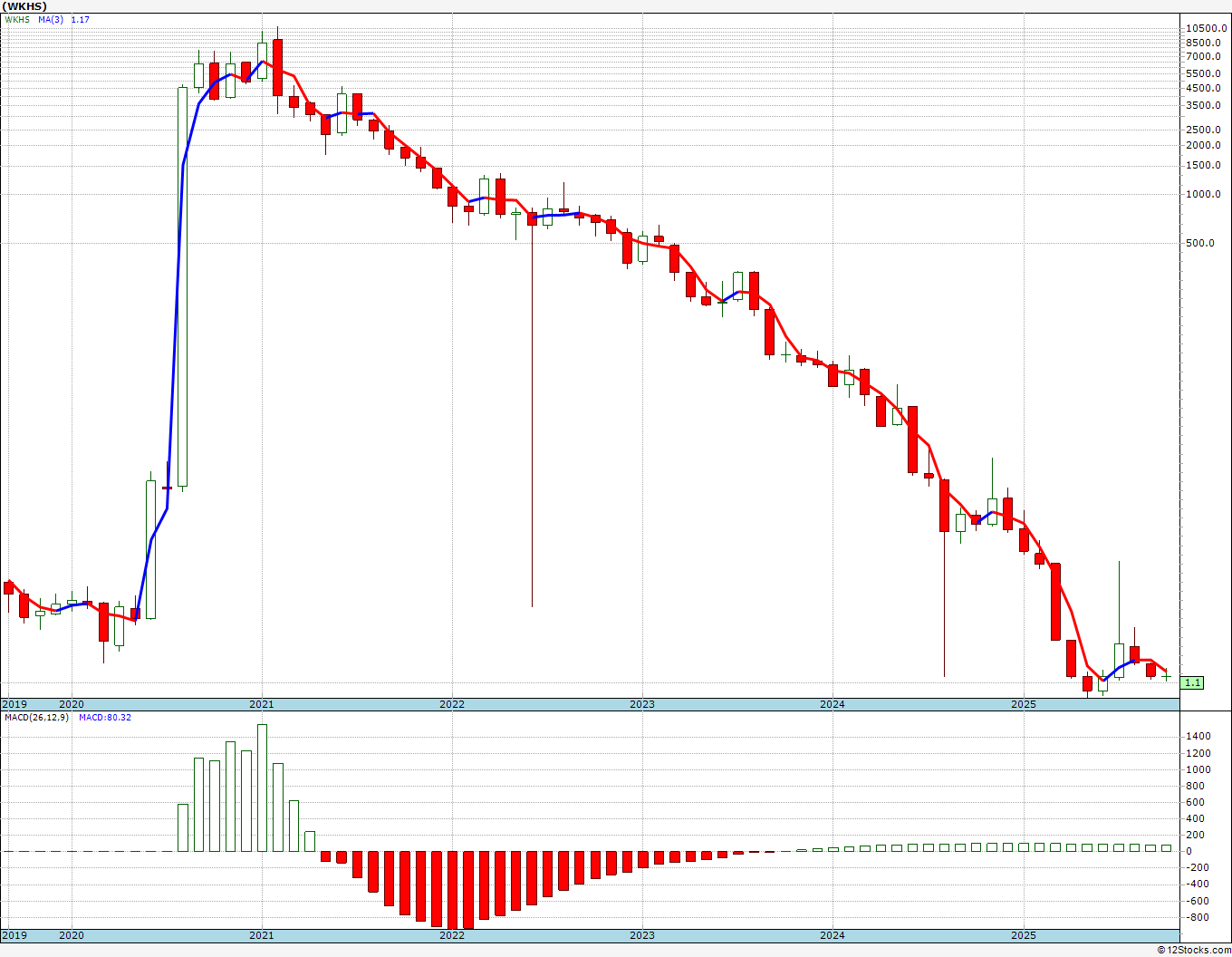1232x957 pixels.
Task: Click the MACD:80.32 value label
Action: (x=104, y=717)
